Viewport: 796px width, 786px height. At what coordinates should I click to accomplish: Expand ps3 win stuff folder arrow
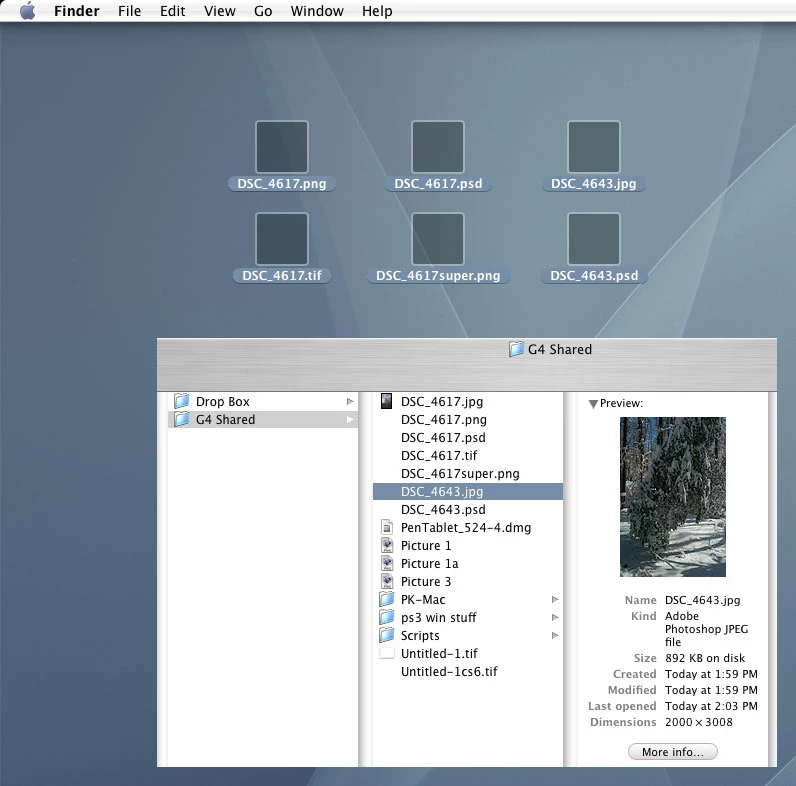[x=555, y=617]
